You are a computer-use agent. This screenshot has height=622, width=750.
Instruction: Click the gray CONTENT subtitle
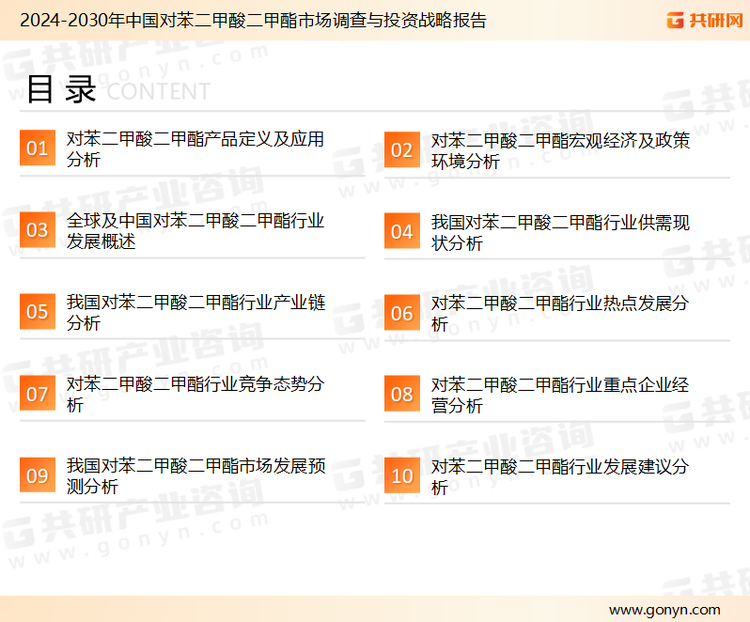pyautogui.click(x=158, y=91)
